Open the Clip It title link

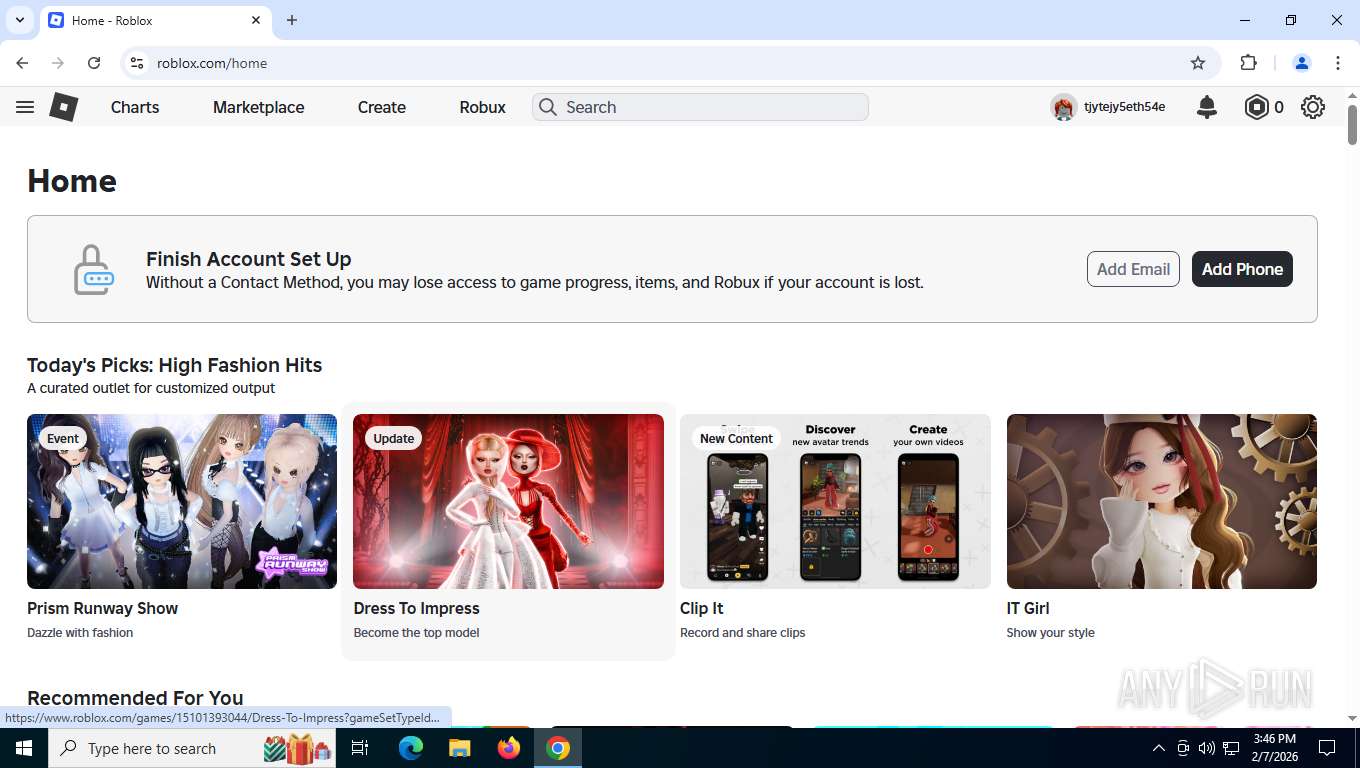701,608
